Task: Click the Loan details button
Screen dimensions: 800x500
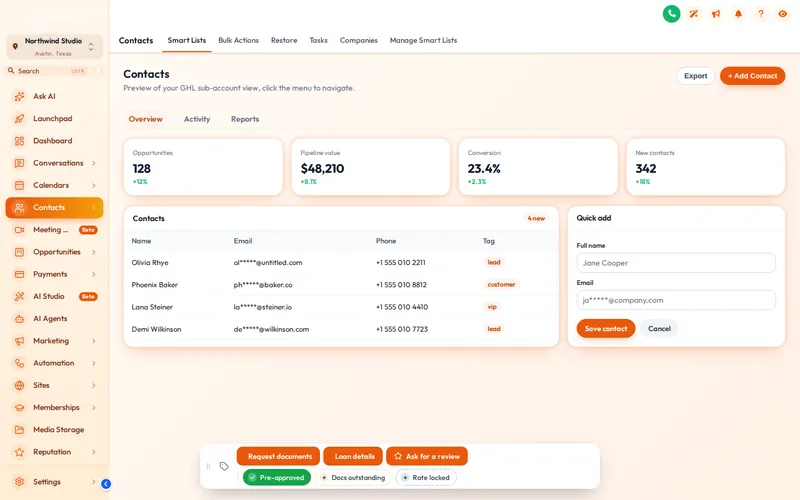Action: (x=353, y=456)
